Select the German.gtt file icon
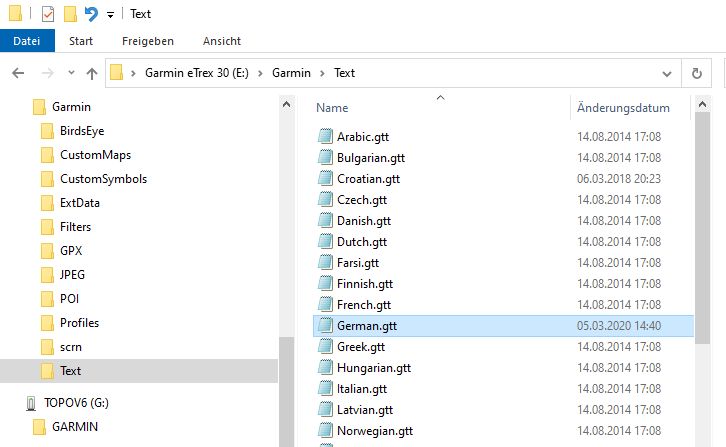The image size is (726, 447). pos(325,326)
